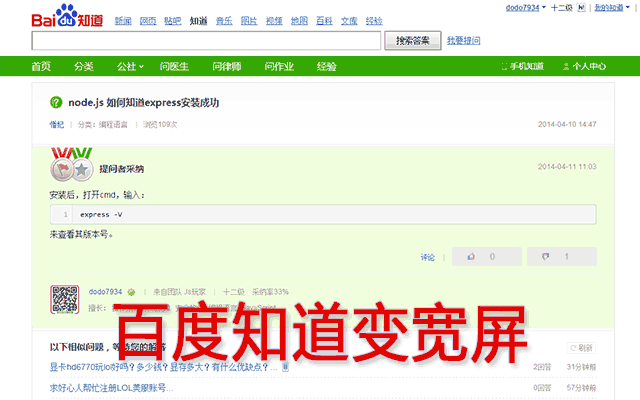Click the thumbs-down vote button
The width and height of the screenshot is (640, 400).
tap(562, 257)
